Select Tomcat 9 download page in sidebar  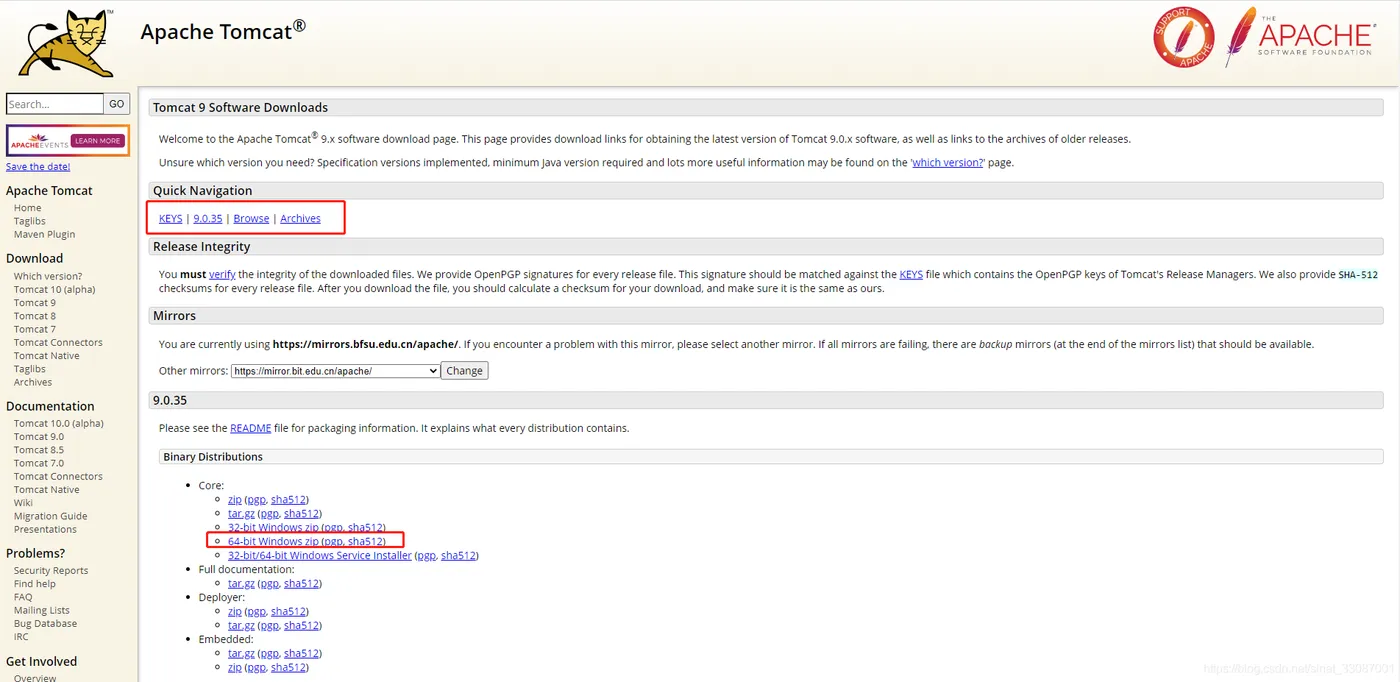35,302
